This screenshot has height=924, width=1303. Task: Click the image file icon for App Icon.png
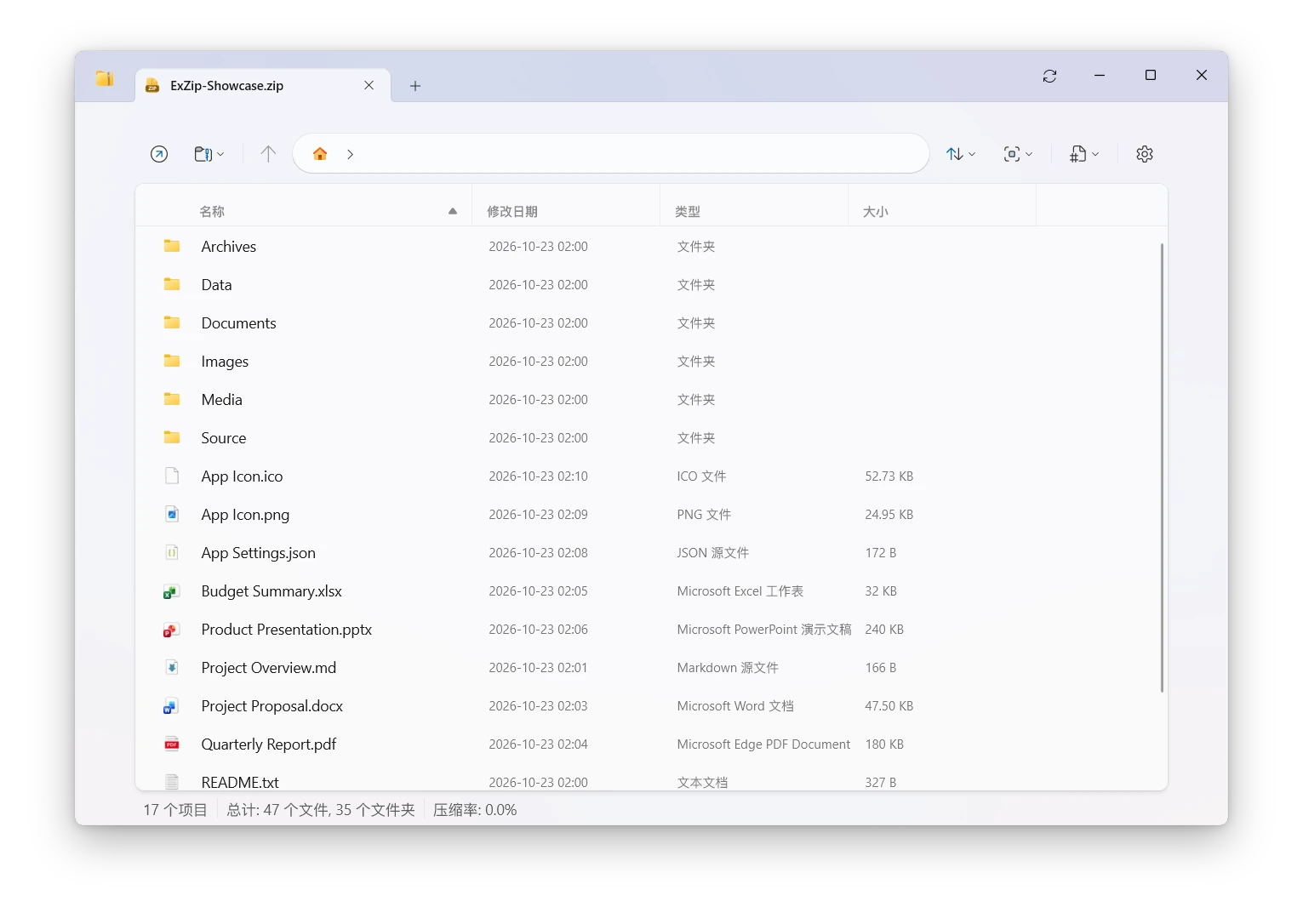point(172,514)
